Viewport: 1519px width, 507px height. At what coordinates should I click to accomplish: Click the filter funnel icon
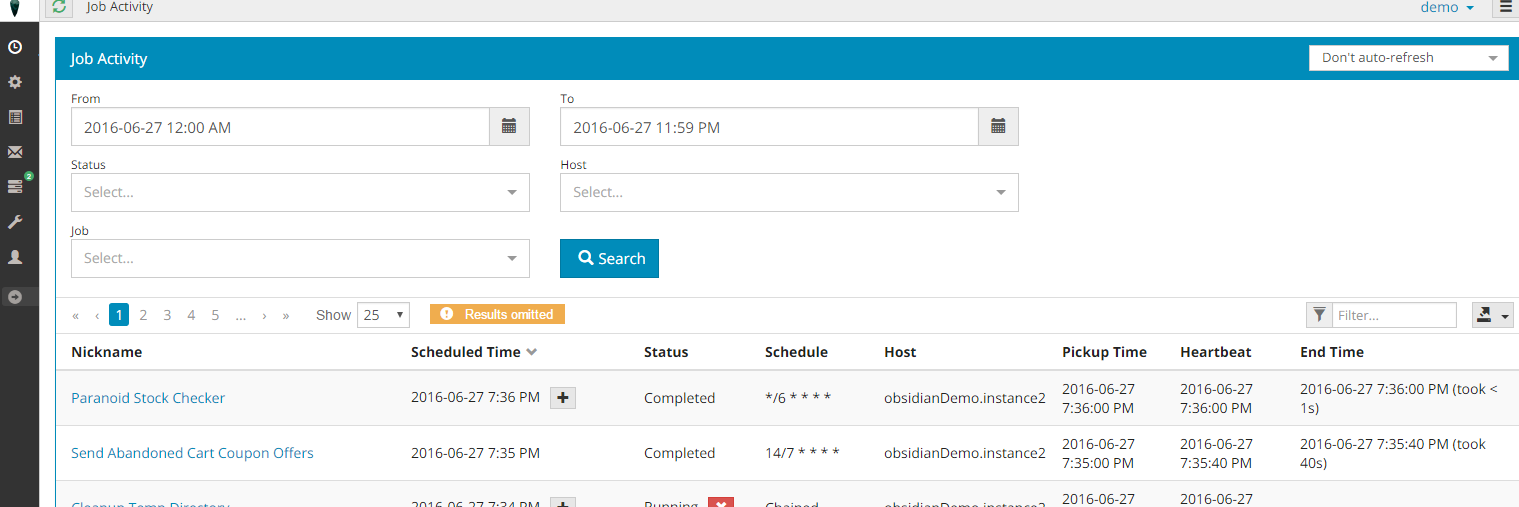(1319, 315)
